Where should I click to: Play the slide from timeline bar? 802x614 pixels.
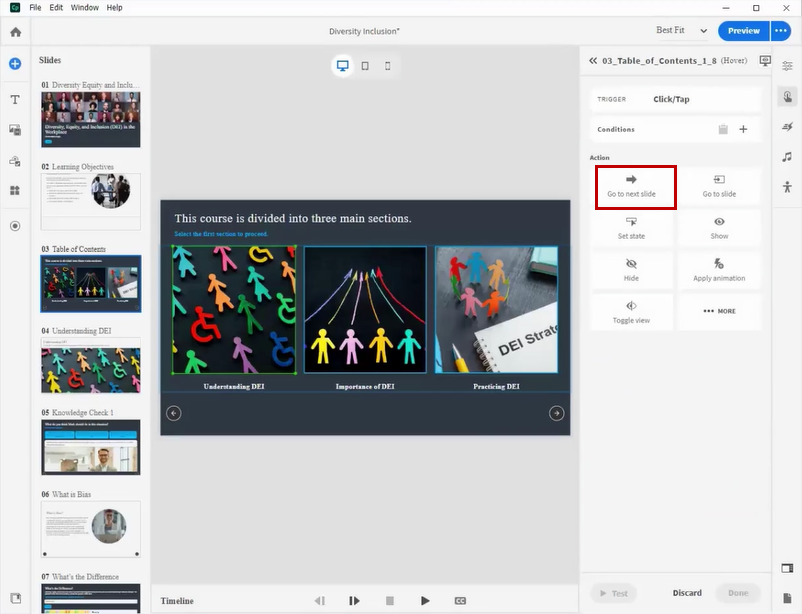point(425,601)
